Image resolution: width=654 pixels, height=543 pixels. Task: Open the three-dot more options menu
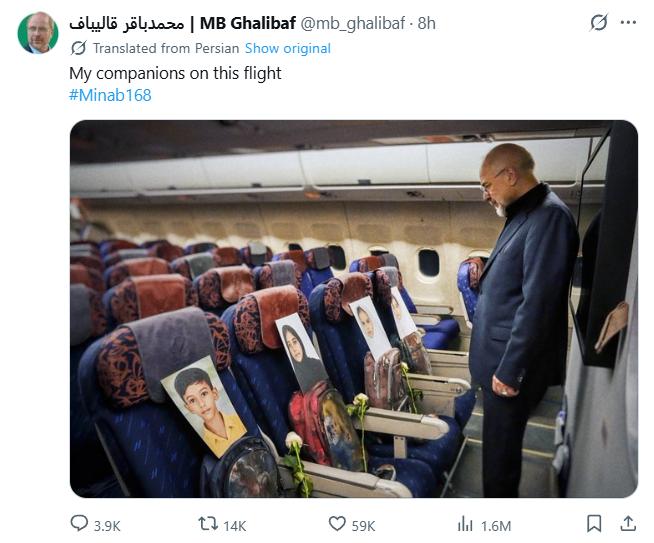[629, 23]
